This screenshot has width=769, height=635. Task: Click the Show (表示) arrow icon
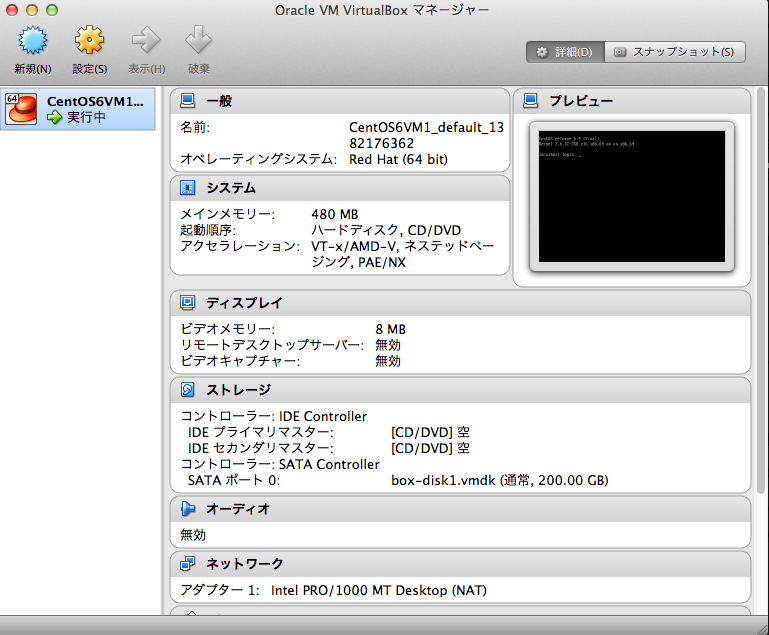(146, 40)
